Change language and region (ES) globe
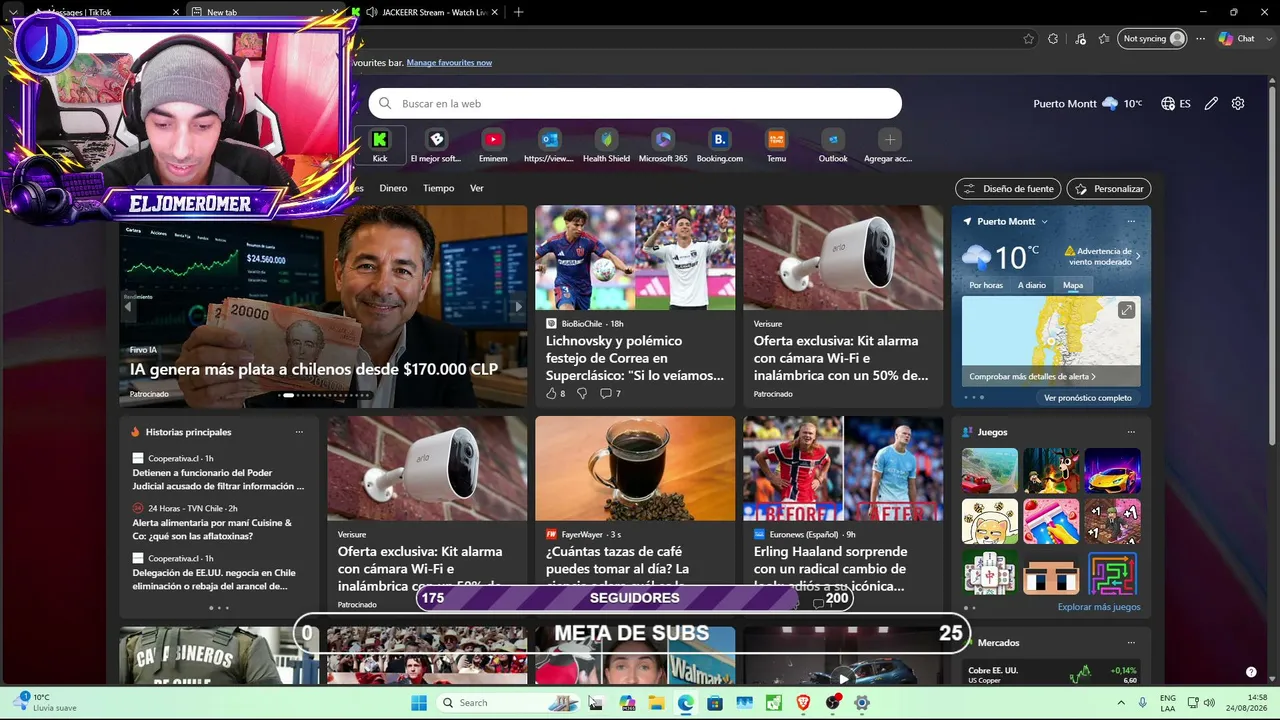Screen dimensions: 1280x720 click(x=1176, y=104)
